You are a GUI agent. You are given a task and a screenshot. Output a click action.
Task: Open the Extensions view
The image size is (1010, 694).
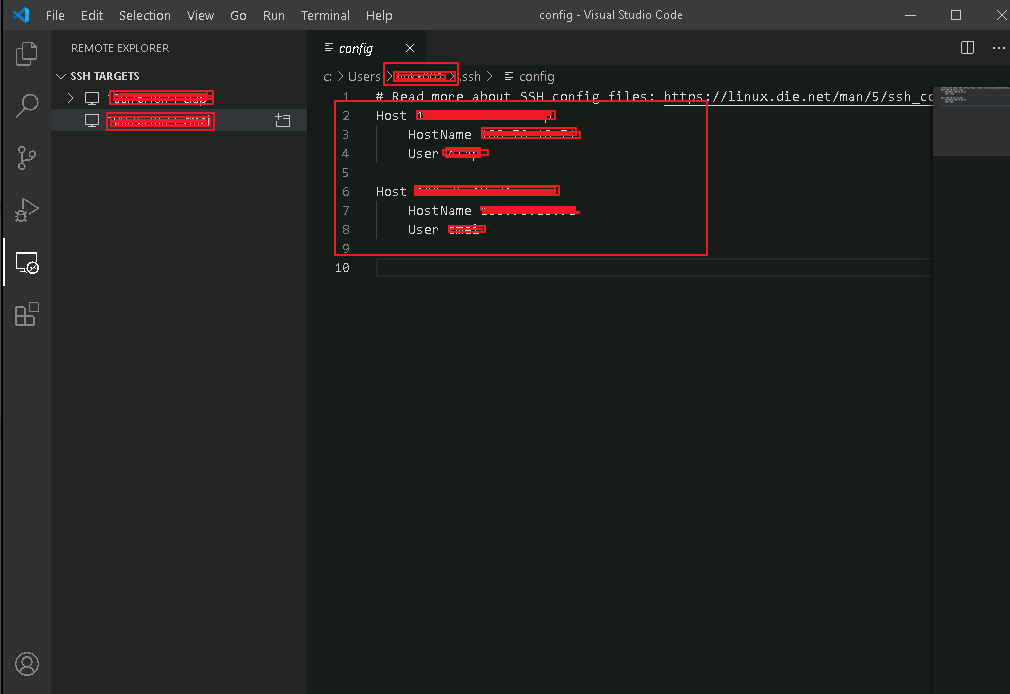tap(26, 314)
